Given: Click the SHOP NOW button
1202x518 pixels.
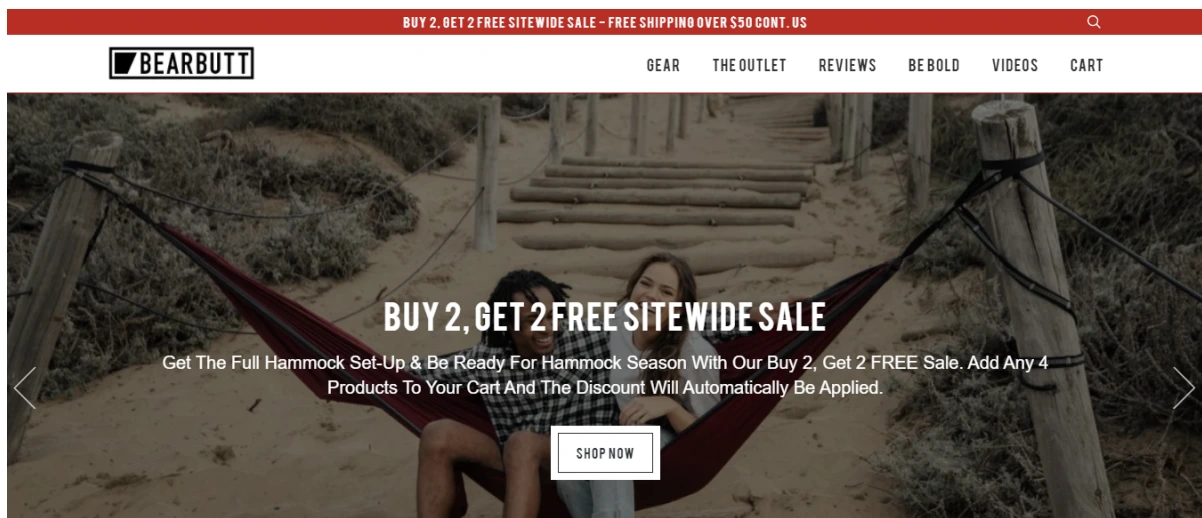Looking at the screenshot, I should 605,453.
